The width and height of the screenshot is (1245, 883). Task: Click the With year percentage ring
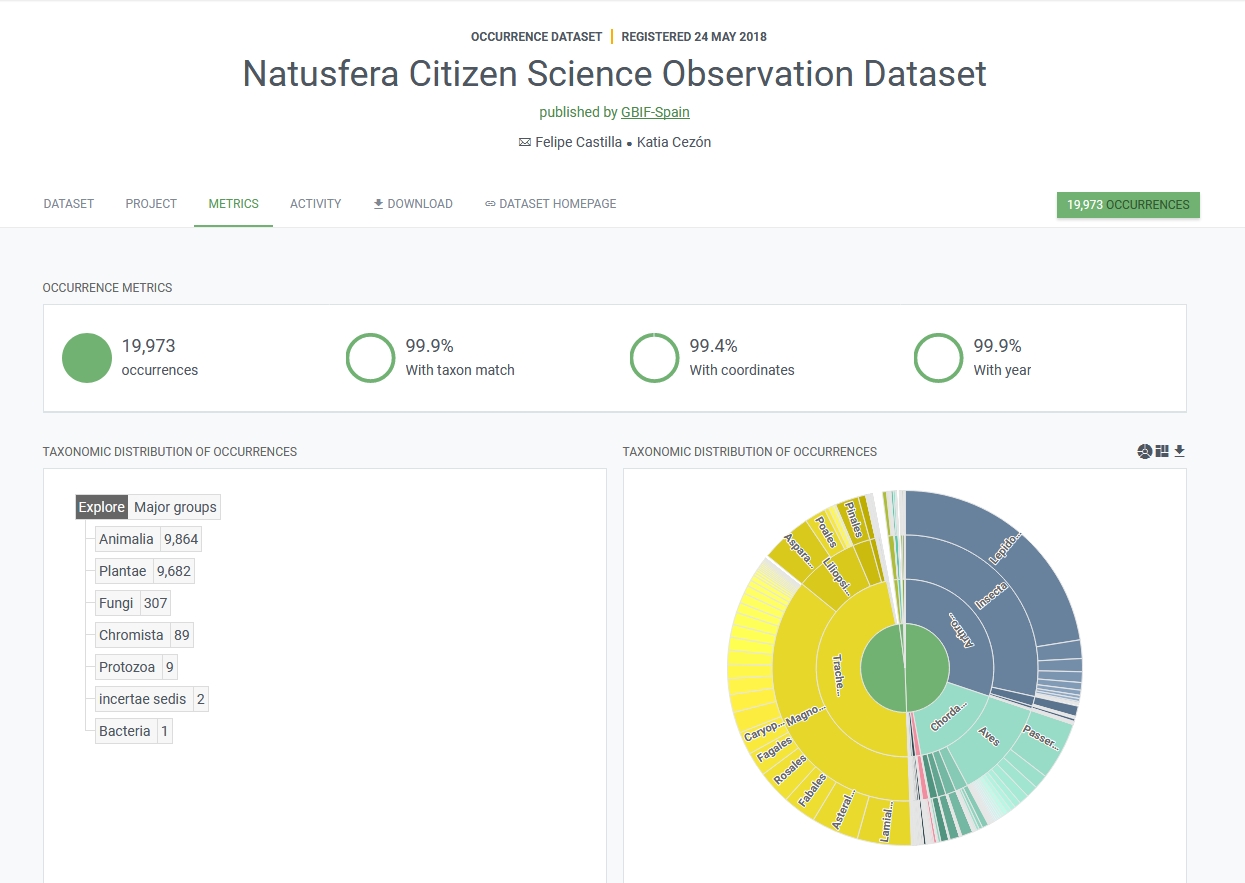coord(938,358)
